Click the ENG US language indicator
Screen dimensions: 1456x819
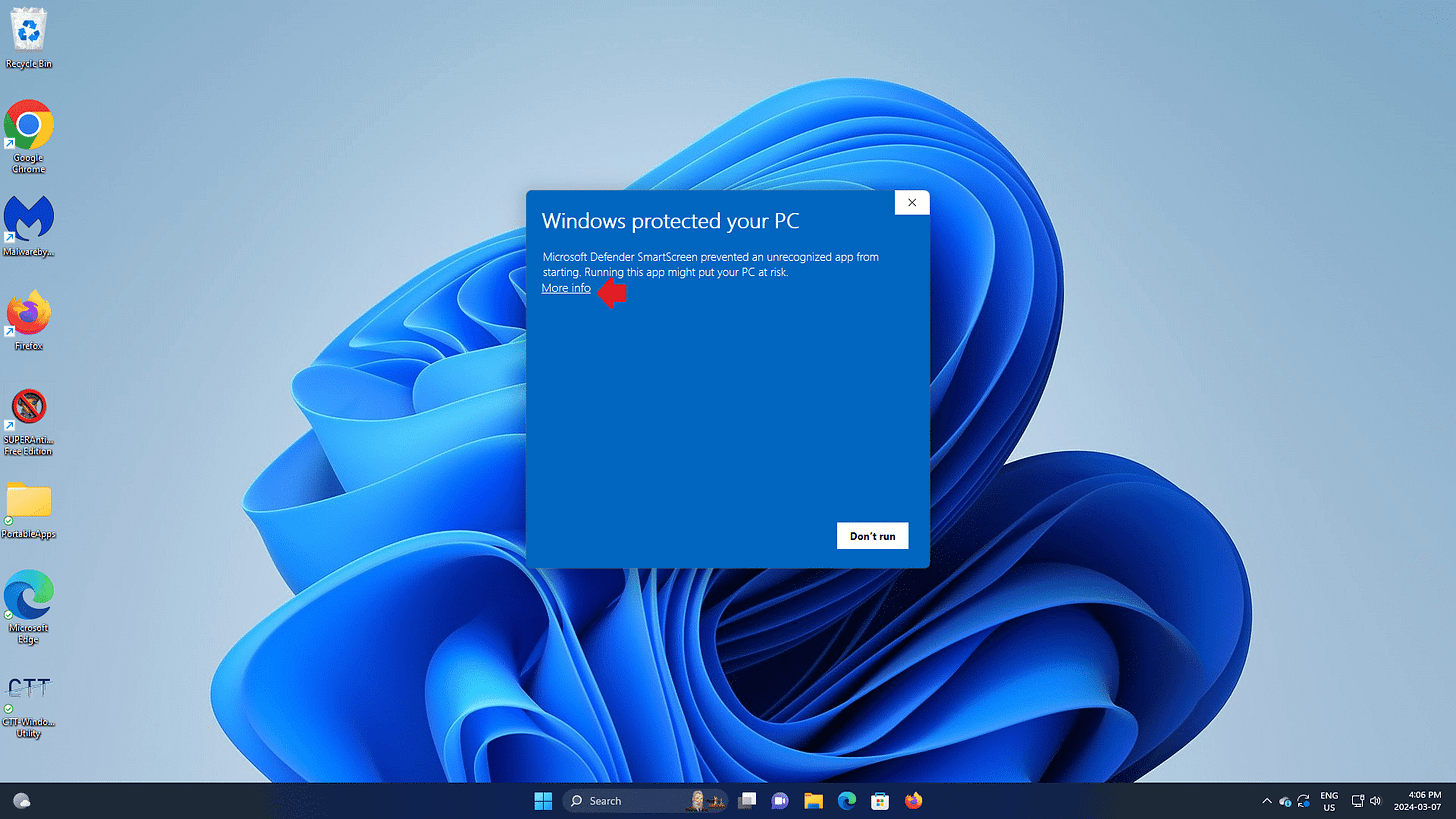(1329, 800)
